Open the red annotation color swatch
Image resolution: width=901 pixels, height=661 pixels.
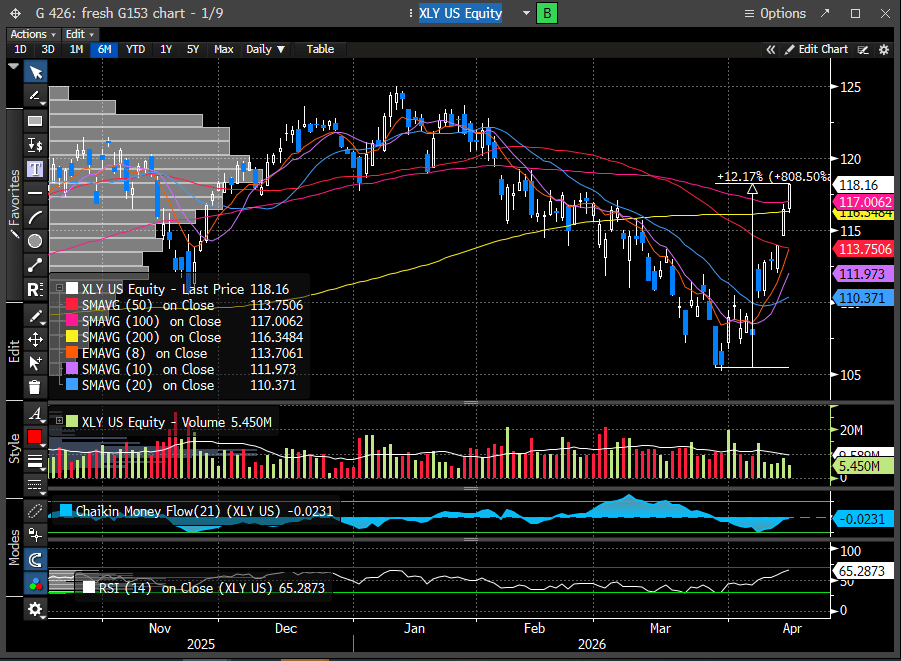coord(34,437)
